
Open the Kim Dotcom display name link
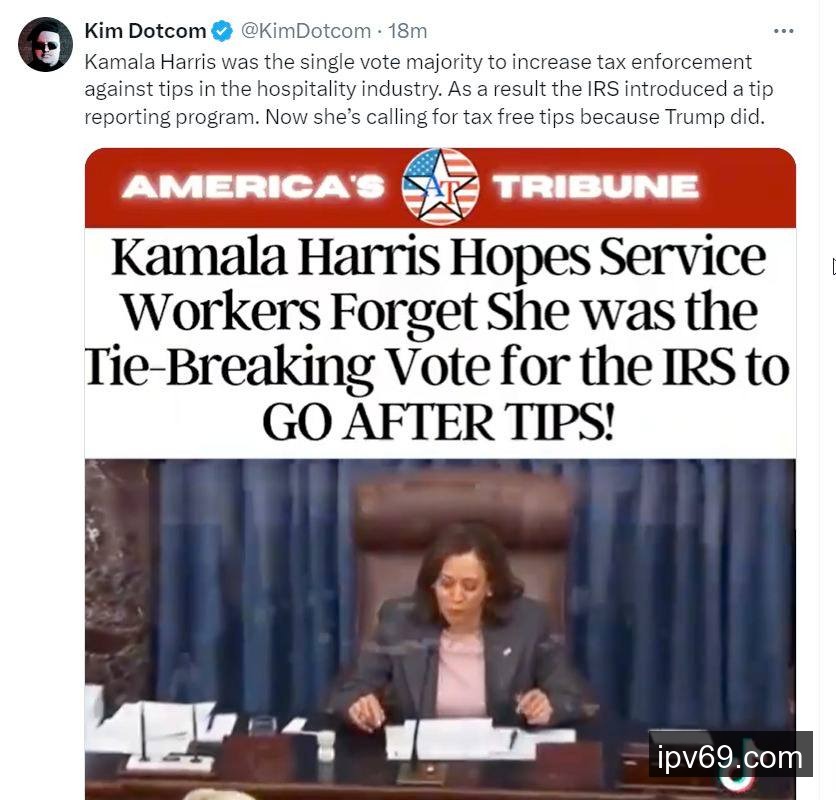[145, 31]
